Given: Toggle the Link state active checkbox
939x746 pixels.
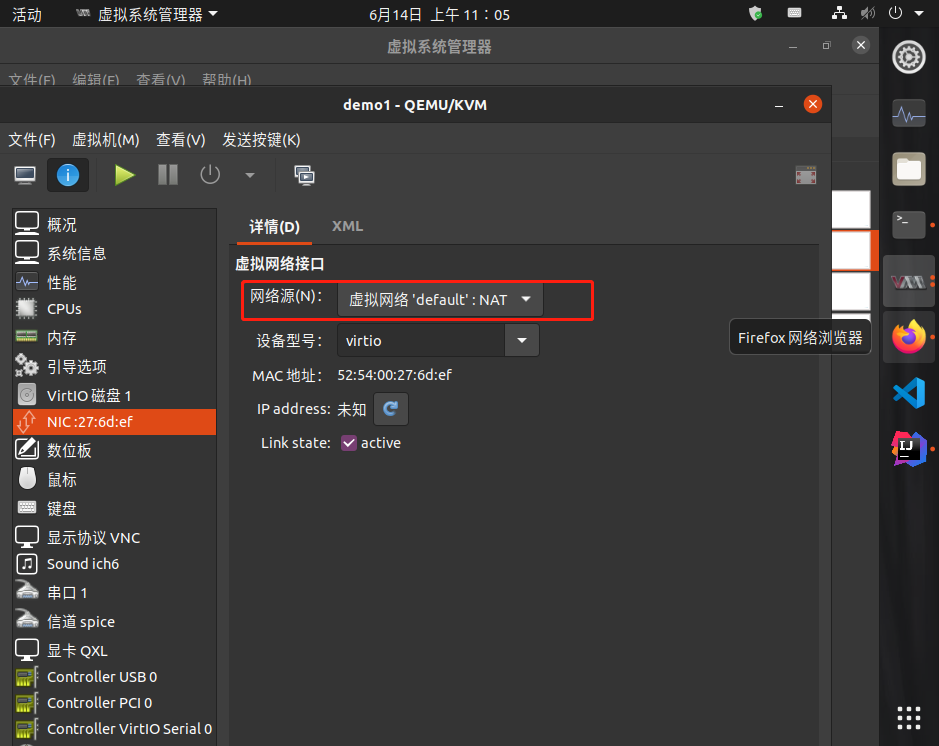Looking at the screenshot, I should point(349,443).
